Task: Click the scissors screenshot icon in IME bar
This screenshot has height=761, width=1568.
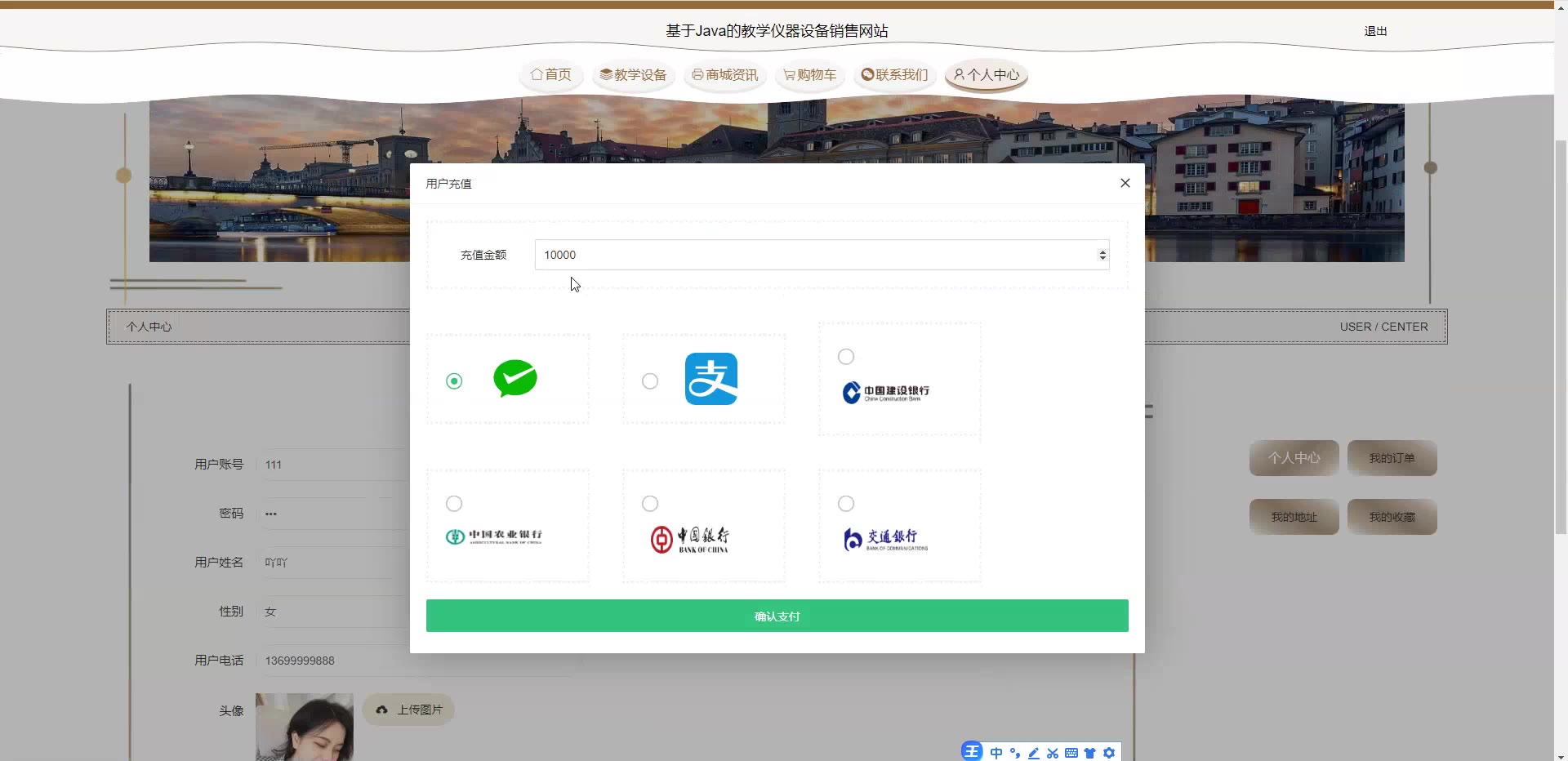Action: pyautogui.click(x=1053, y=753)
